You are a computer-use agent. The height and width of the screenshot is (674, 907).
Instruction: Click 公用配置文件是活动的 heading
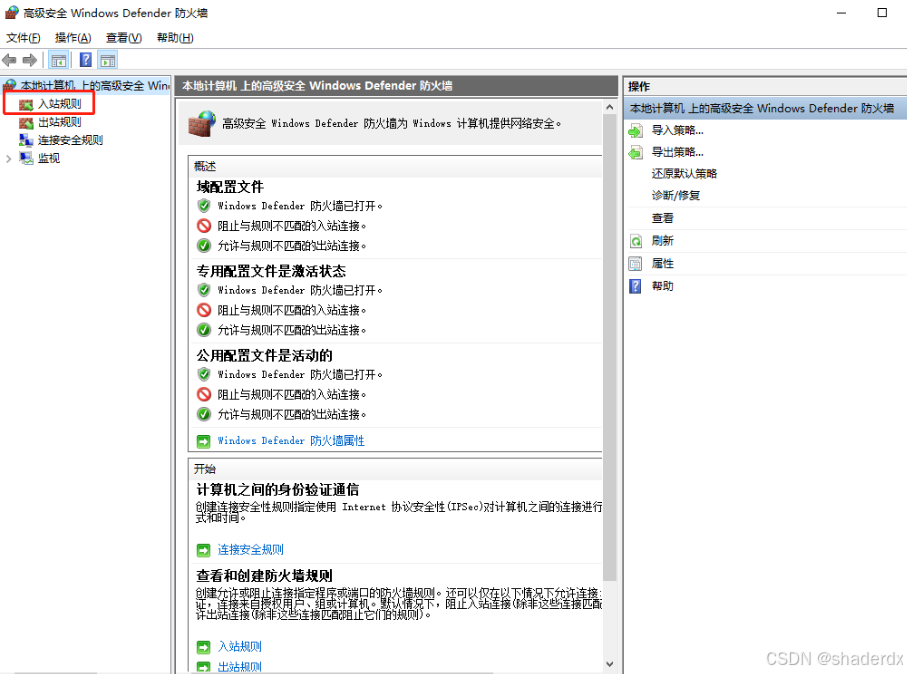pos(264,355)
